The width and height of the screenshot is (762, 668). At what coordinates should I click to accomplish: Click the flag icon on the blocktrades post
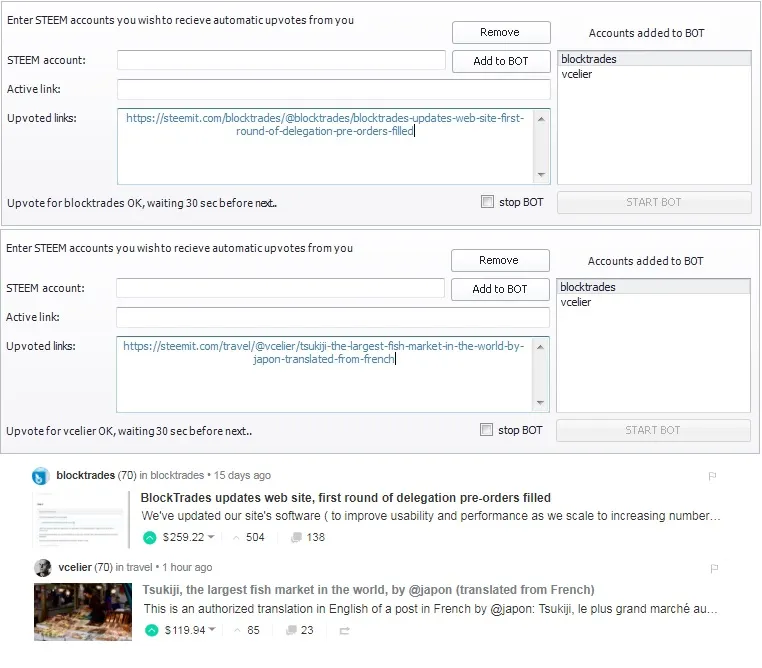coord(712,476)
